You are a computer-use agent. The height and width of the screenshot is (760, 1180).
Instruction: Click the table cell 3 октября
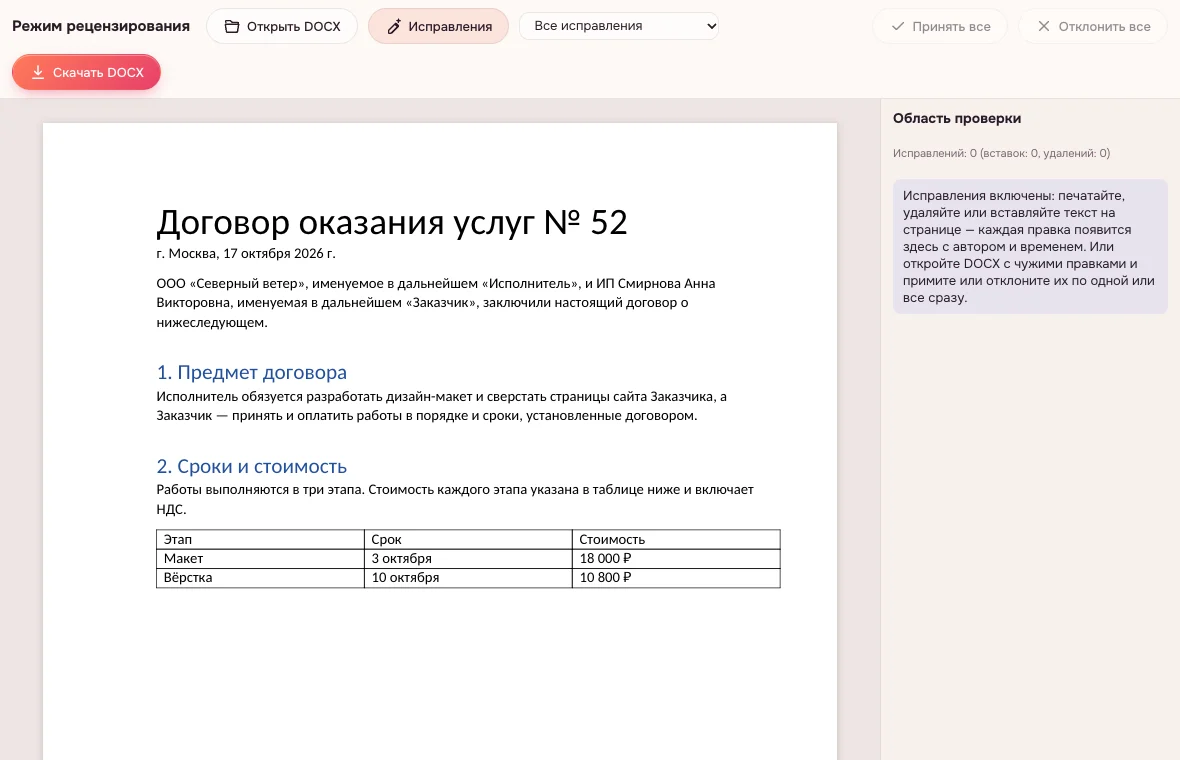468,558
